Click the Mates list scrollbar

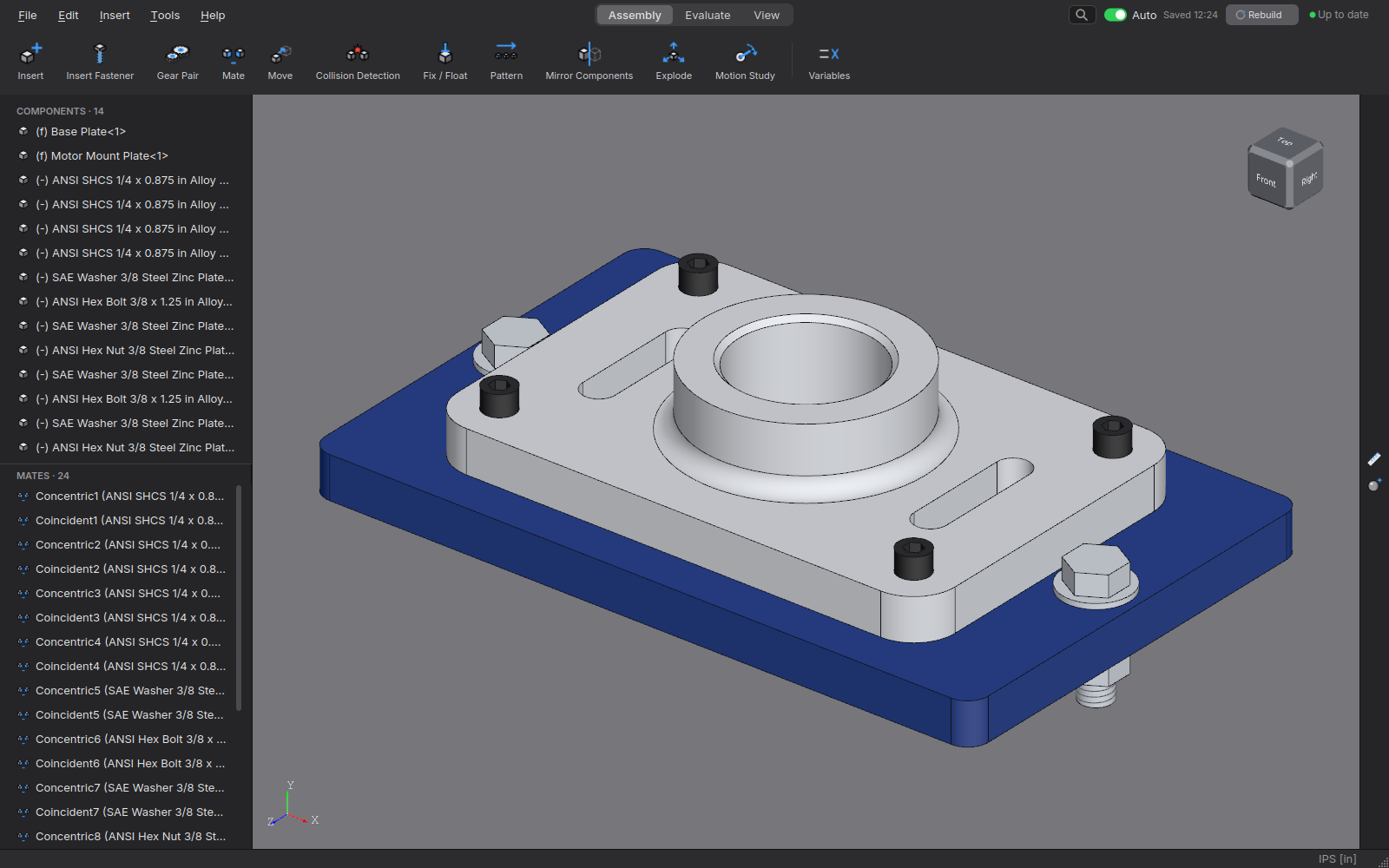(239, 597)
